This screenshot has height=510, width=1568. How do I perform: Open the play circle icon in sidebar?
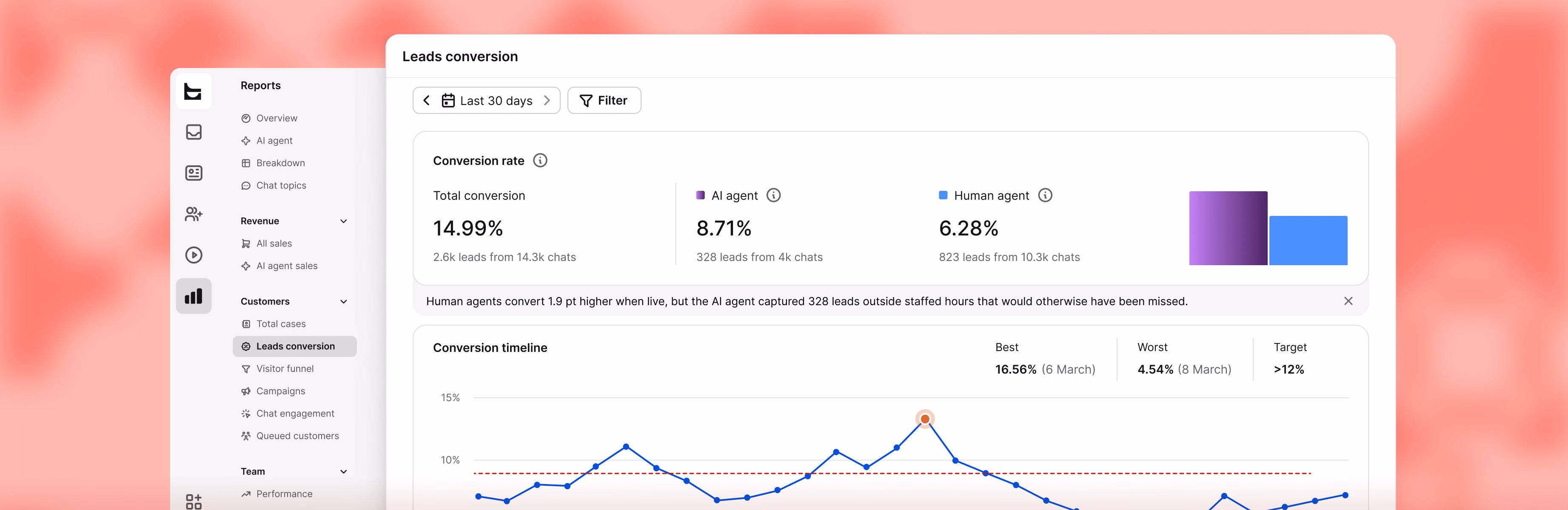[194, 255]
